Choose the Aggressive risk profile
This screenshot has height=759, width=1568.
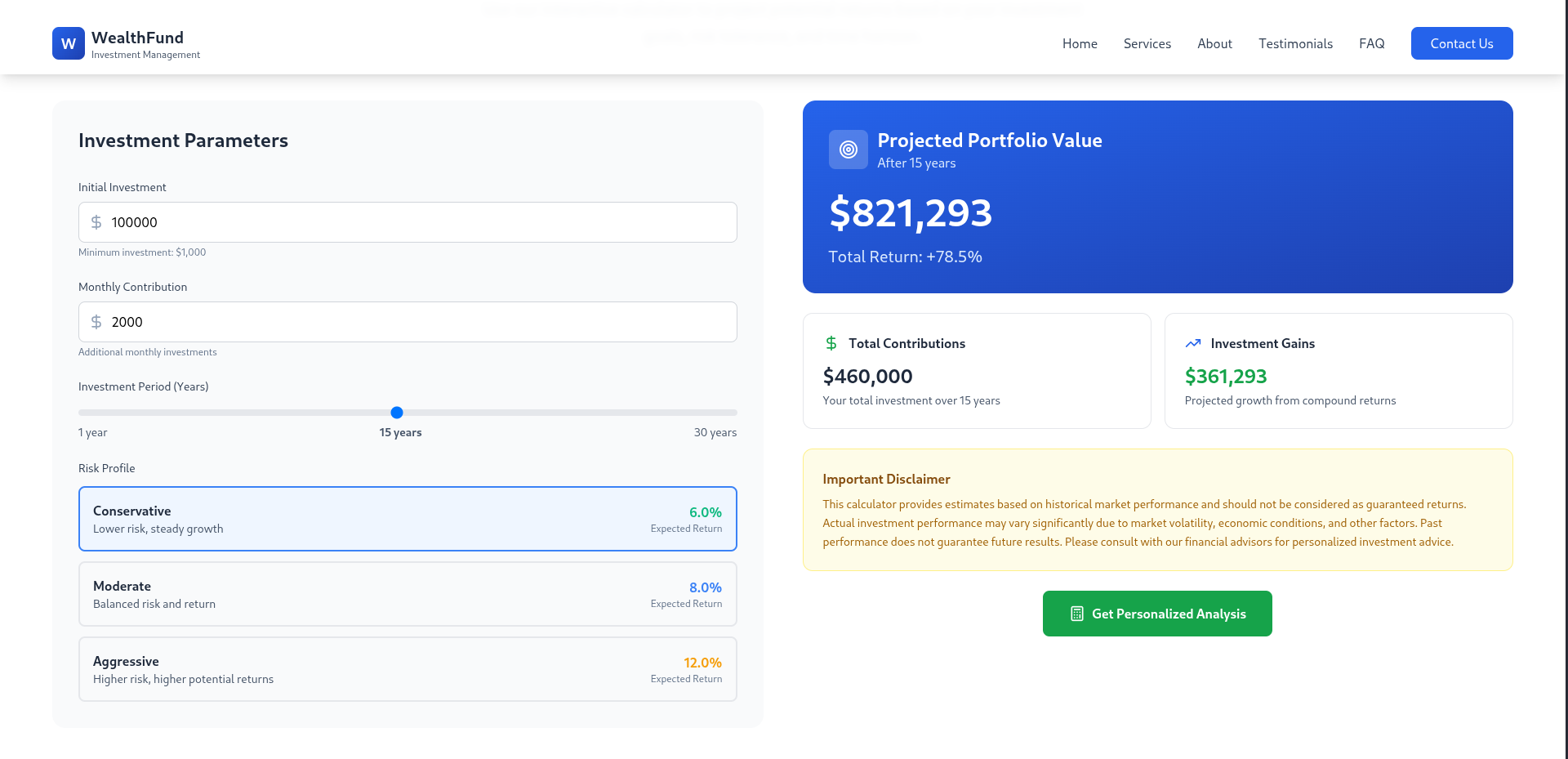[x=408, y=669]
